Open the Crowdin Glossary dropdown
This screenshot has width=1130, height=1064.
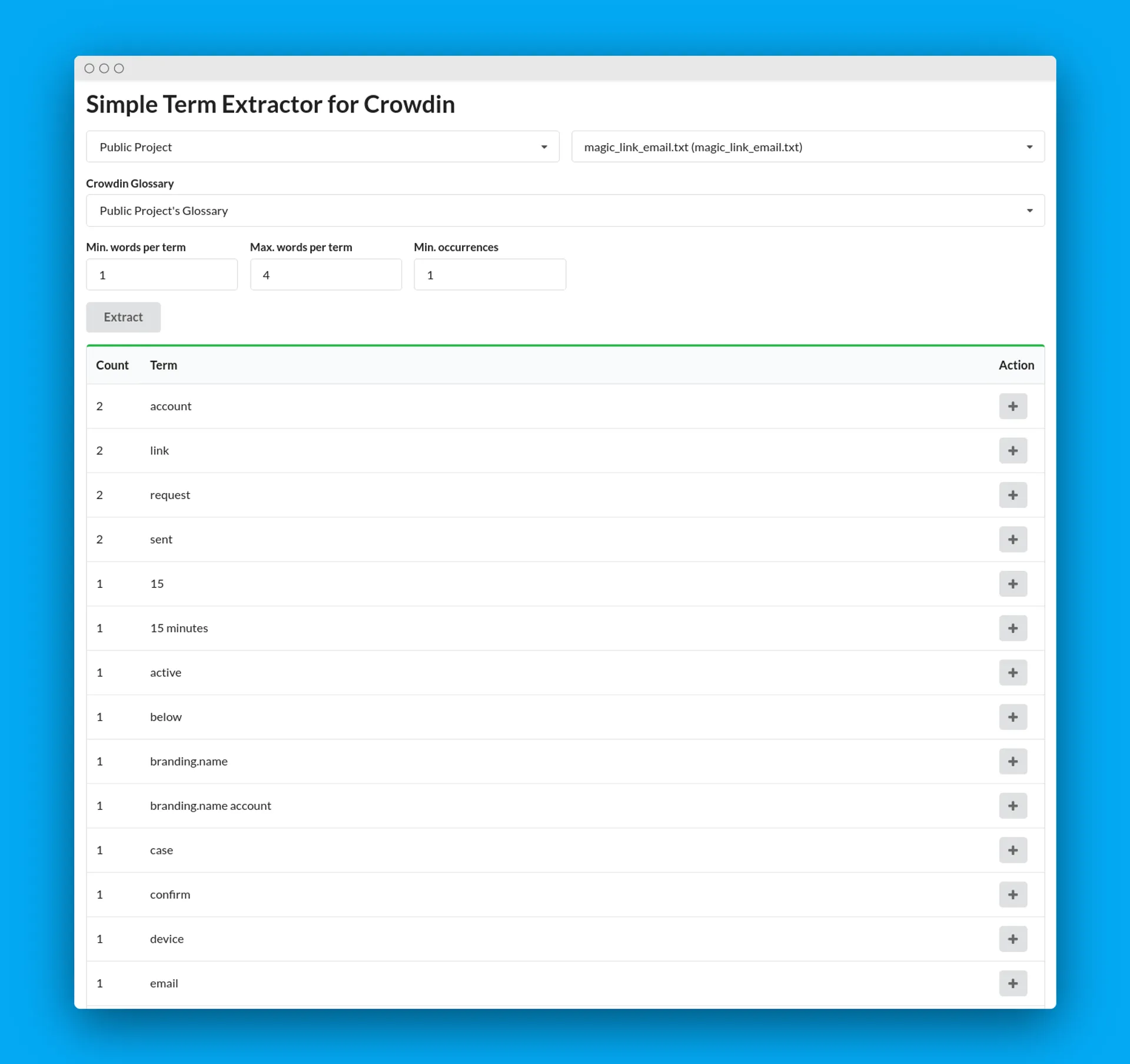[565, 211]
